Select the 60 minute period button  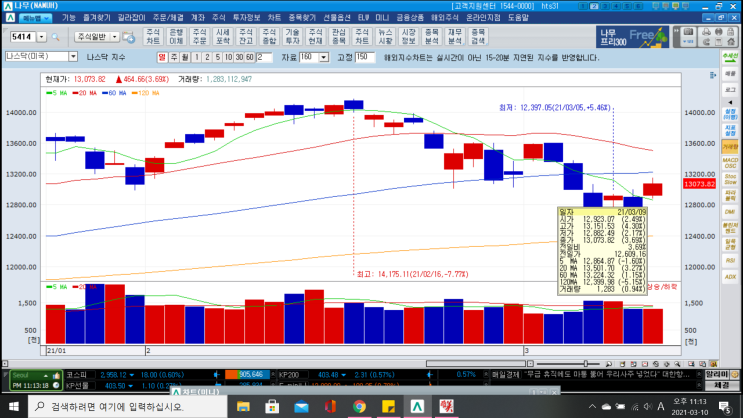(250, 57)
